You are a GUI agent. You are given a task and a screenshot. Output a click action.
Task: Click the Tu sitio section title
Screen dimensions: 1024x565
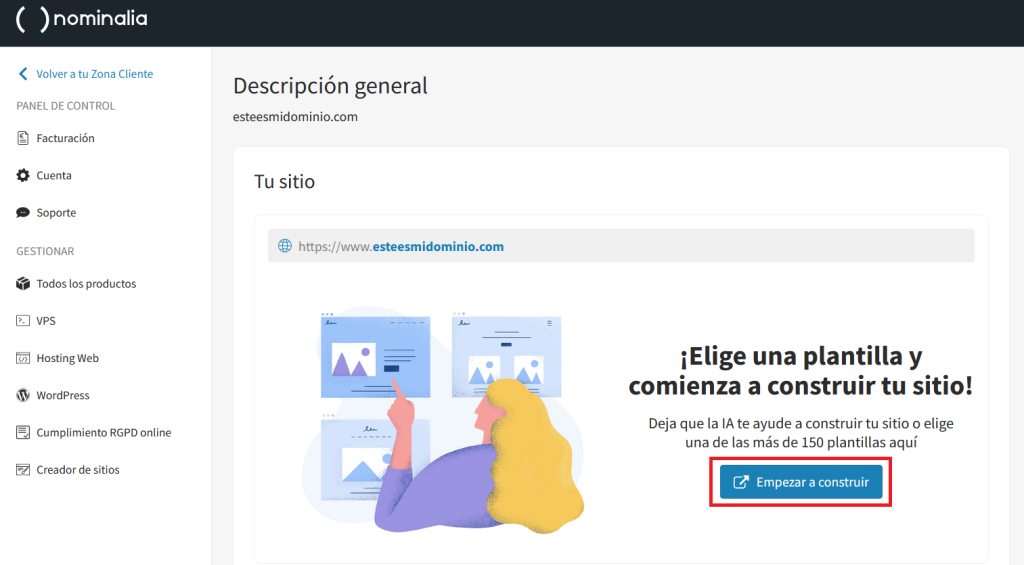pos(284,181)
